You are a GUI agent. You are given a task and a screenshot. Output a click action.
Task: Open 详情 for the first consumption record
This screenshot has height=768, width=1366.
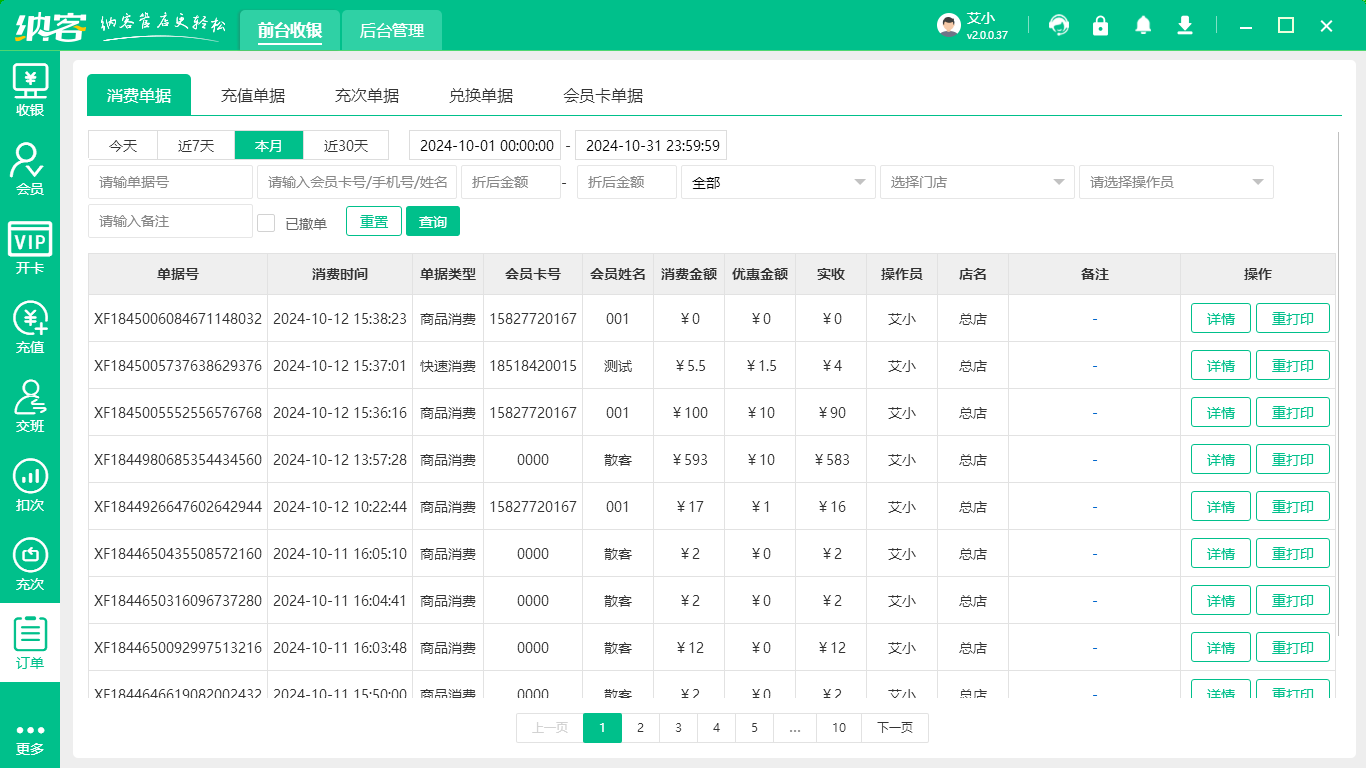tap(1220, 318)
